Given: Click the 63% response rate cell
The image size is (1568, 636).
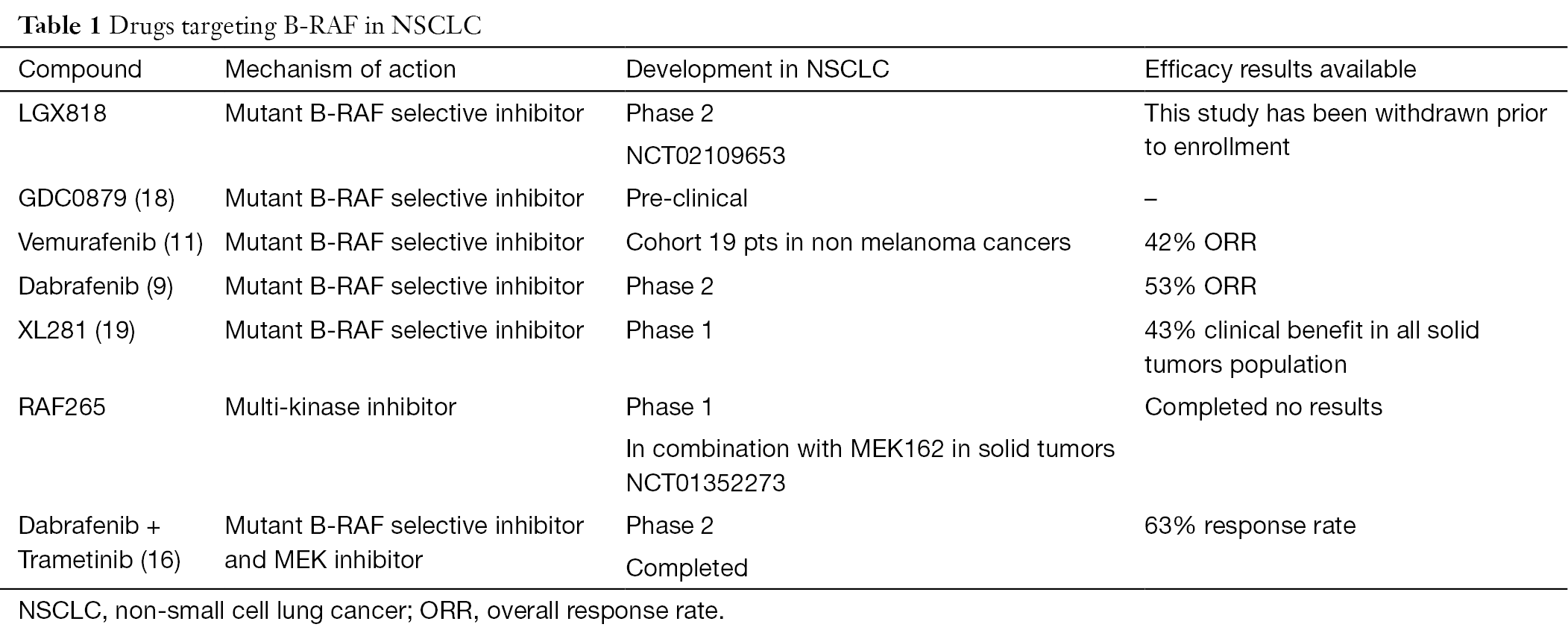Looking at the screenshot, I should [x=1250, y=526].
